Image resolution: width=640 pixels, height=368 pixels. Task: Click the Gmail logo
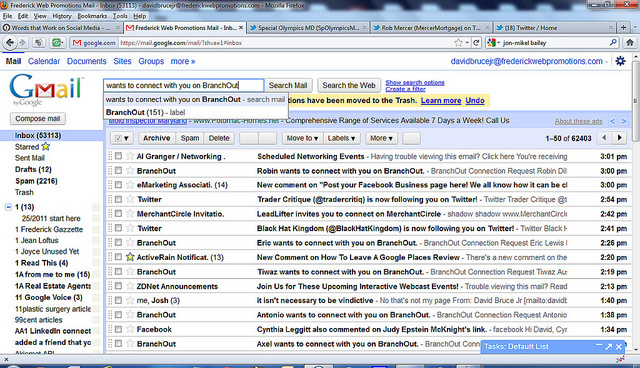click(x=46, y=89)
